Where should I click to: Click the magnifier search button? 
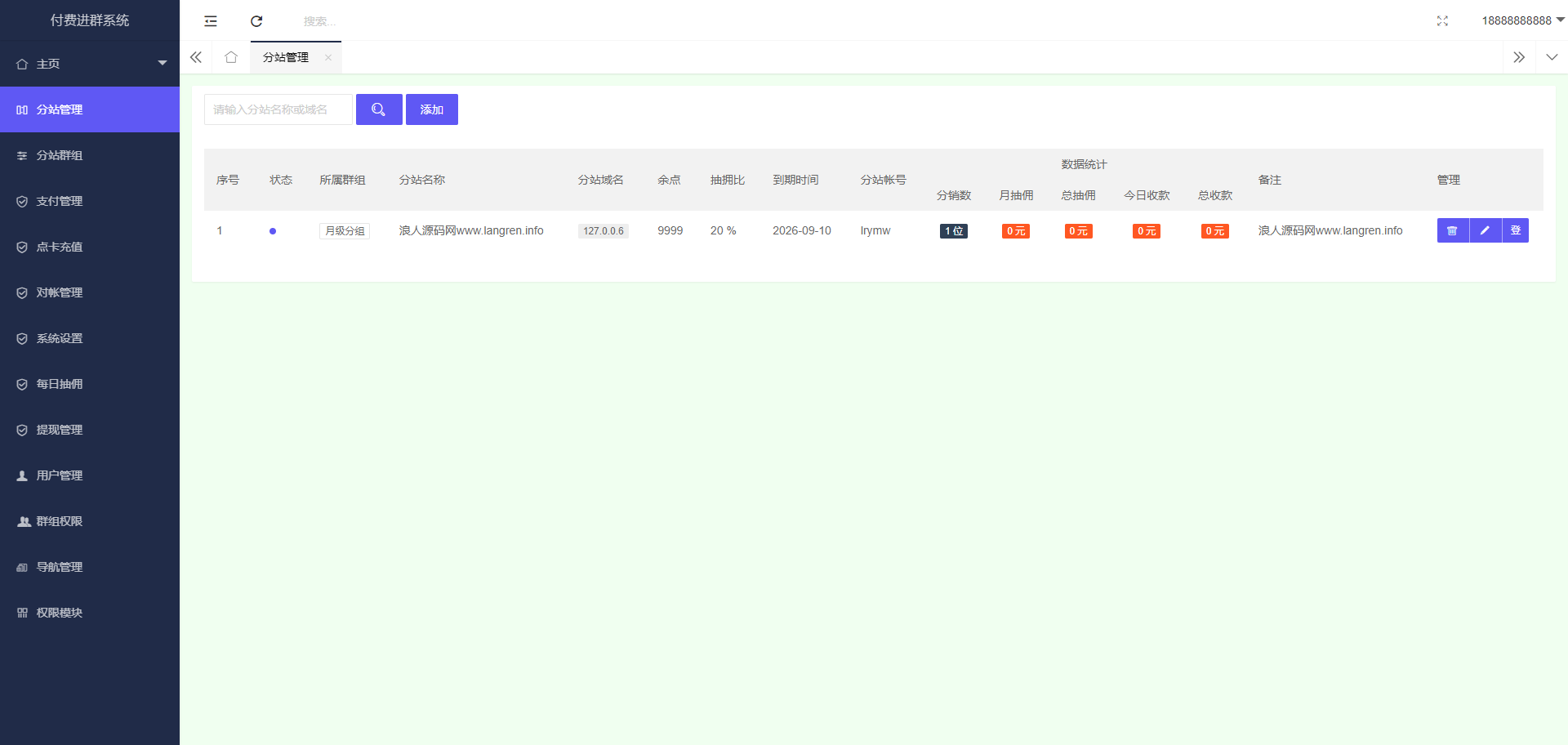(x=379, y=109)
